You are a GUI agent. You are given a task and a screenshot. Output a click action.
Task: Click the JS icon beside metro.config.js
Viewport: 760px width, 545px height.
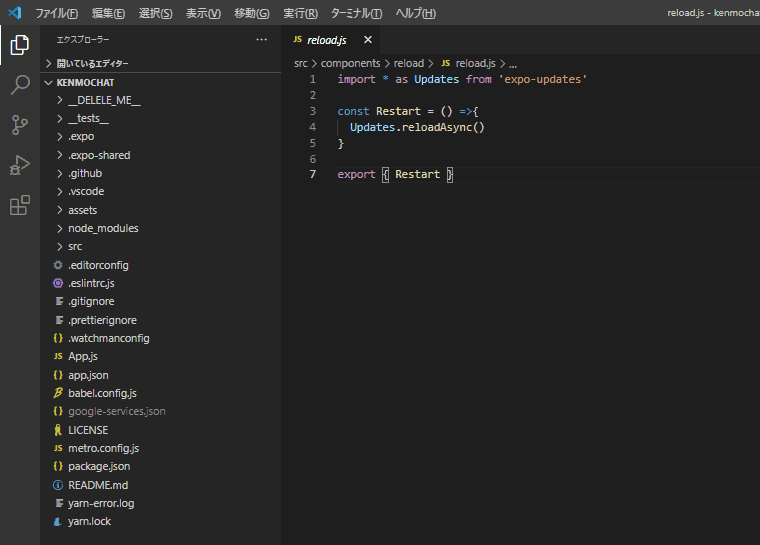(58, 448)
